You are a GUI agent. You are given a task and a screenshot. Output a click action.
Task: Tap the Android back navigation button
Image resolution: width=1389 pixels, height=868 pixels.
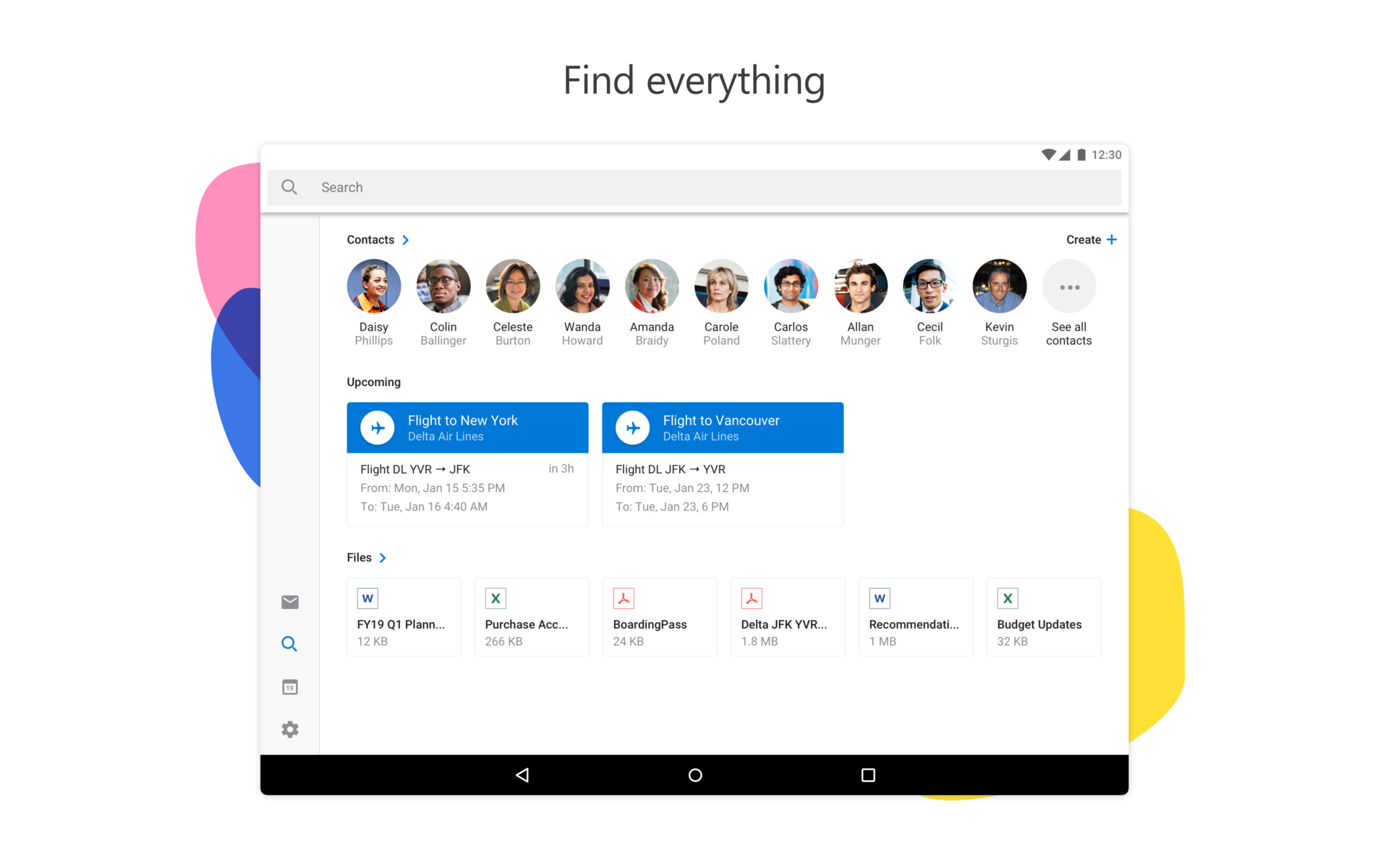[x=522, y=775]
